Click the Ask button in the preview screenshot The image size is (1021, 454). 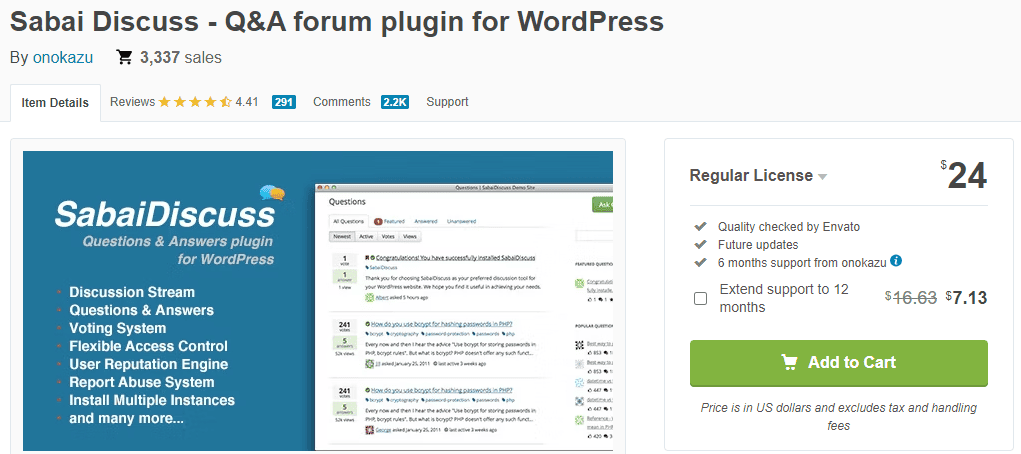(x=602, y=205)
